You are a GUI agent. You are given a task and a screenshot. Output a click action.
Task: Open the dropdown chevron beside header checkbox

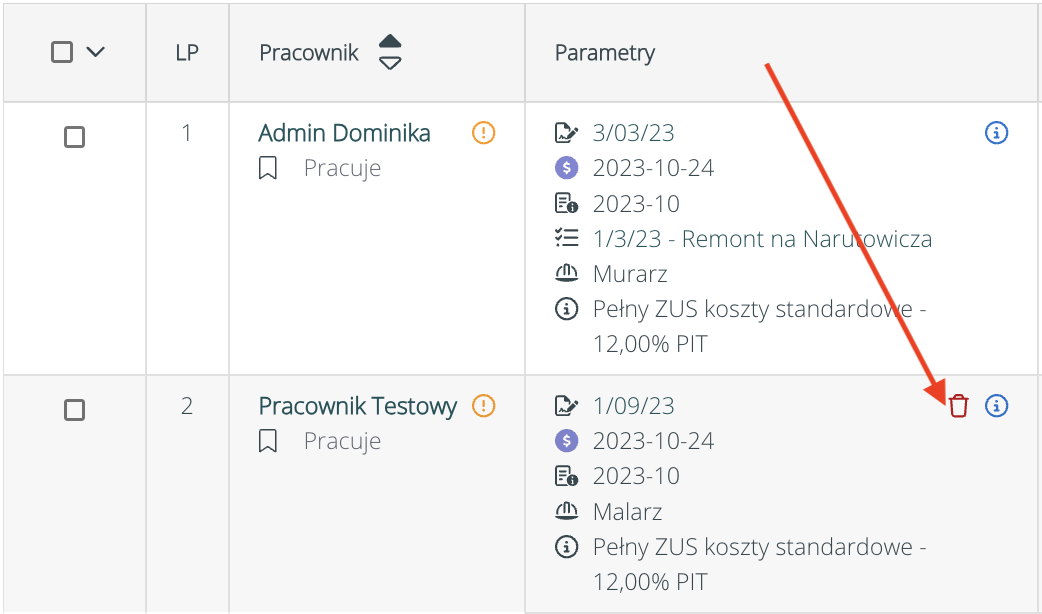pos(95,52)
